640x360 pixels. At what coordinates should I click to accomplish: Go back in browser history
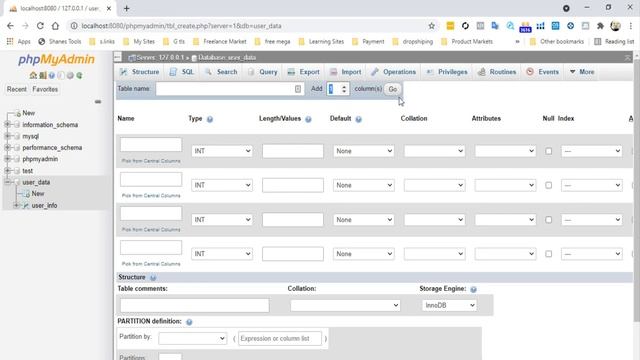pos(10,26)
